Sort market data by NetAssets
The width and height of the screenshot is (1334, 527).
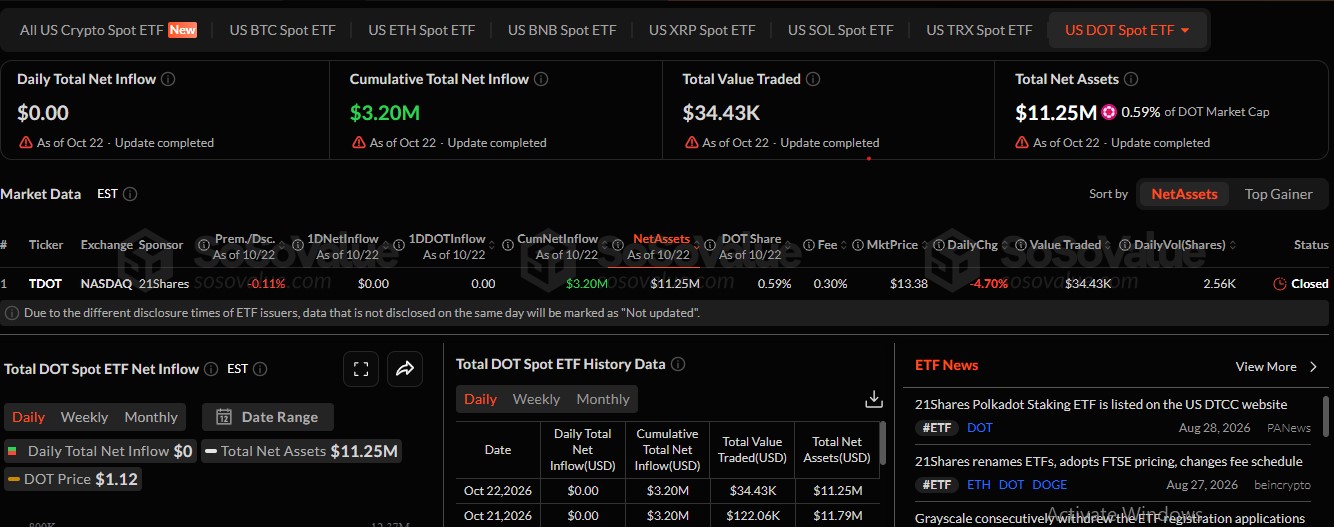1184,194
